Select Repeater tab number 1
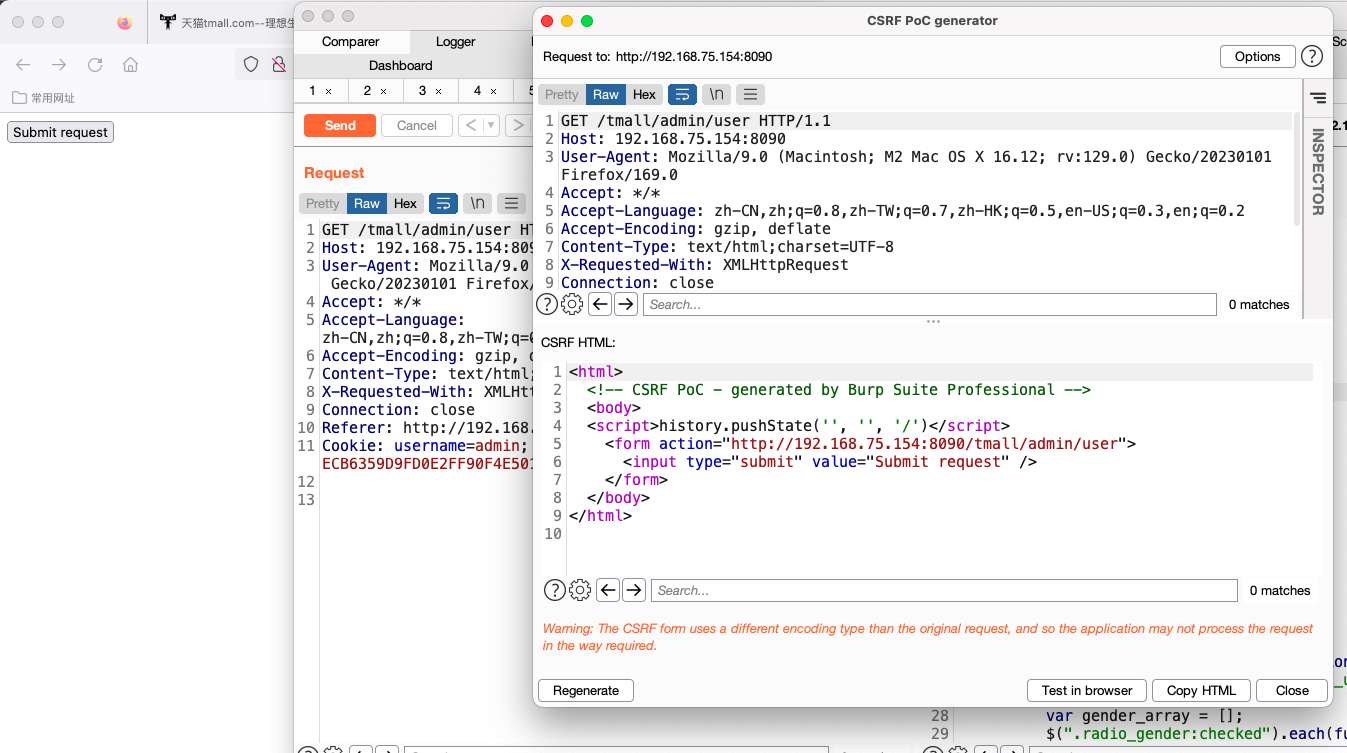 pyautogui.click(x=313, y=90)
